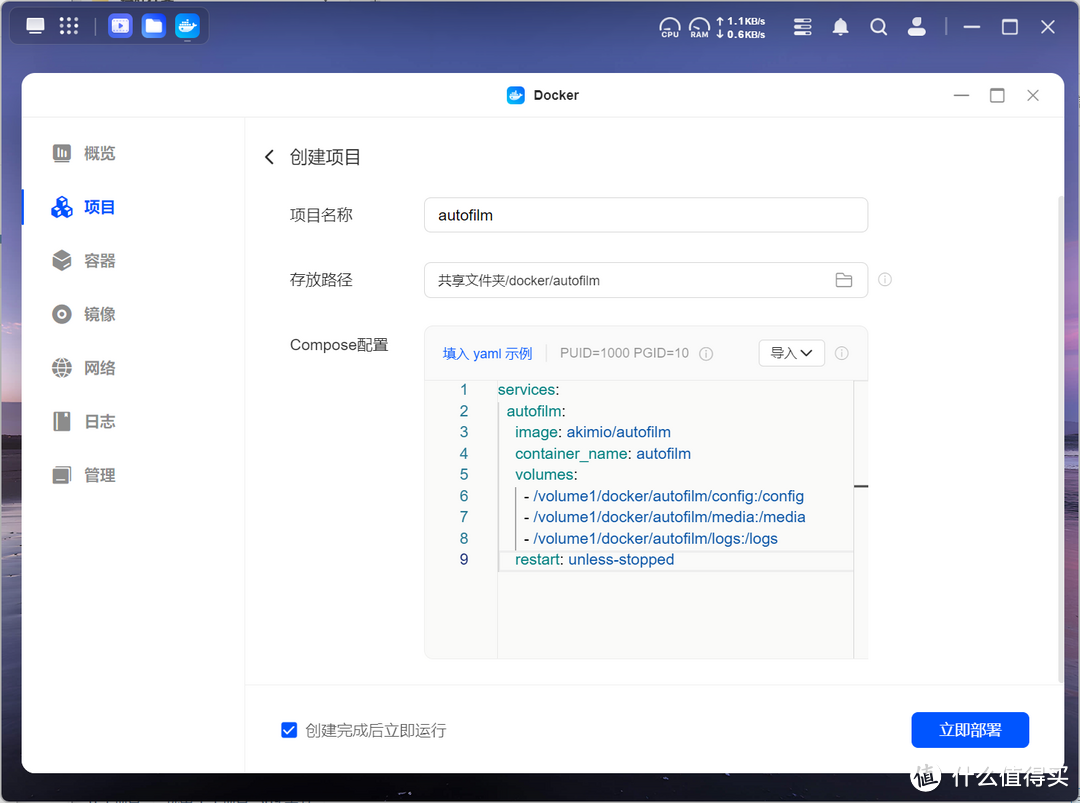Open the folder picker next to 存放路径

click(844, 280)
